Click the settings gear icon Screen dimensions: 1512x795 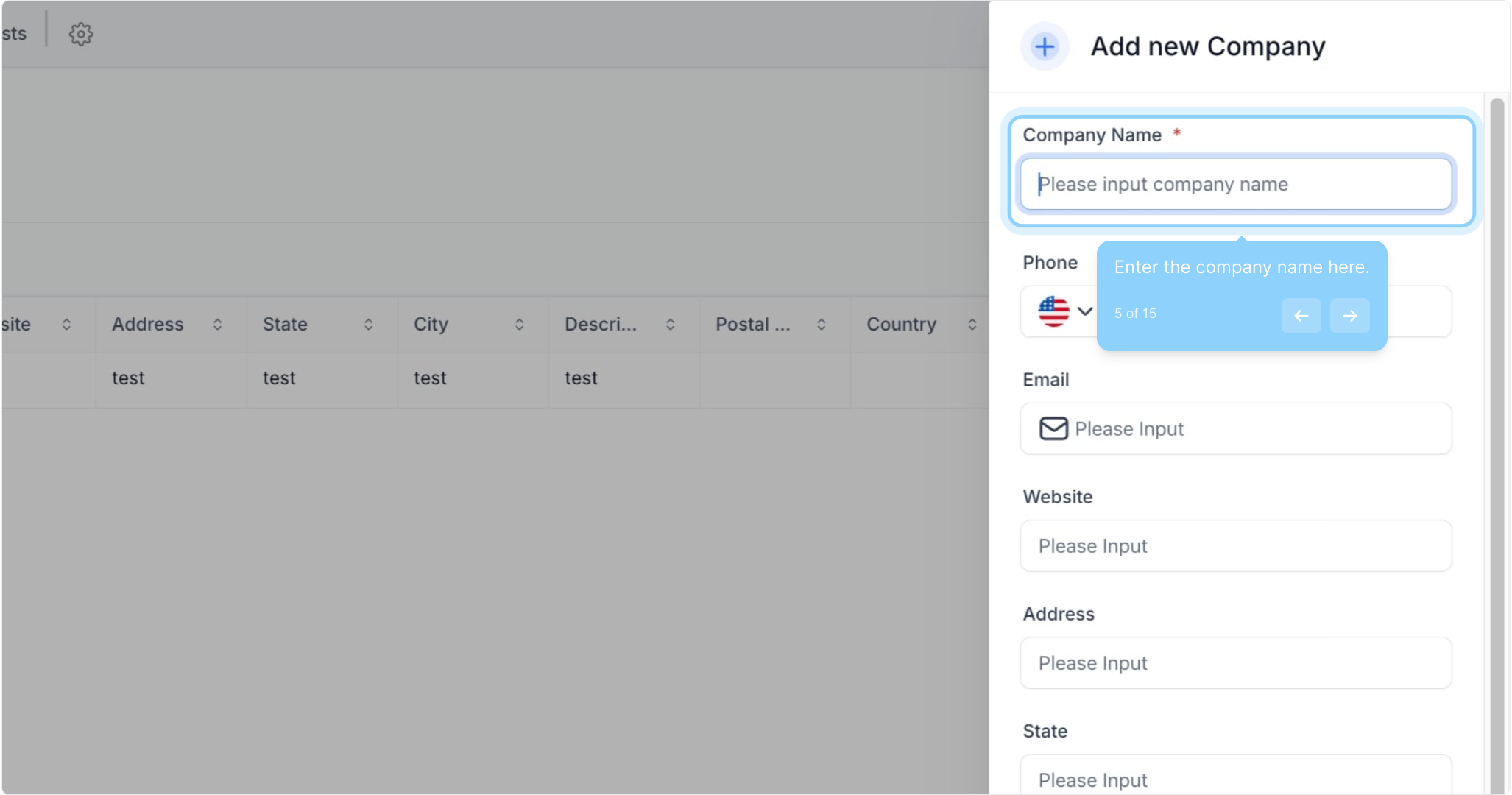(81, 34)
